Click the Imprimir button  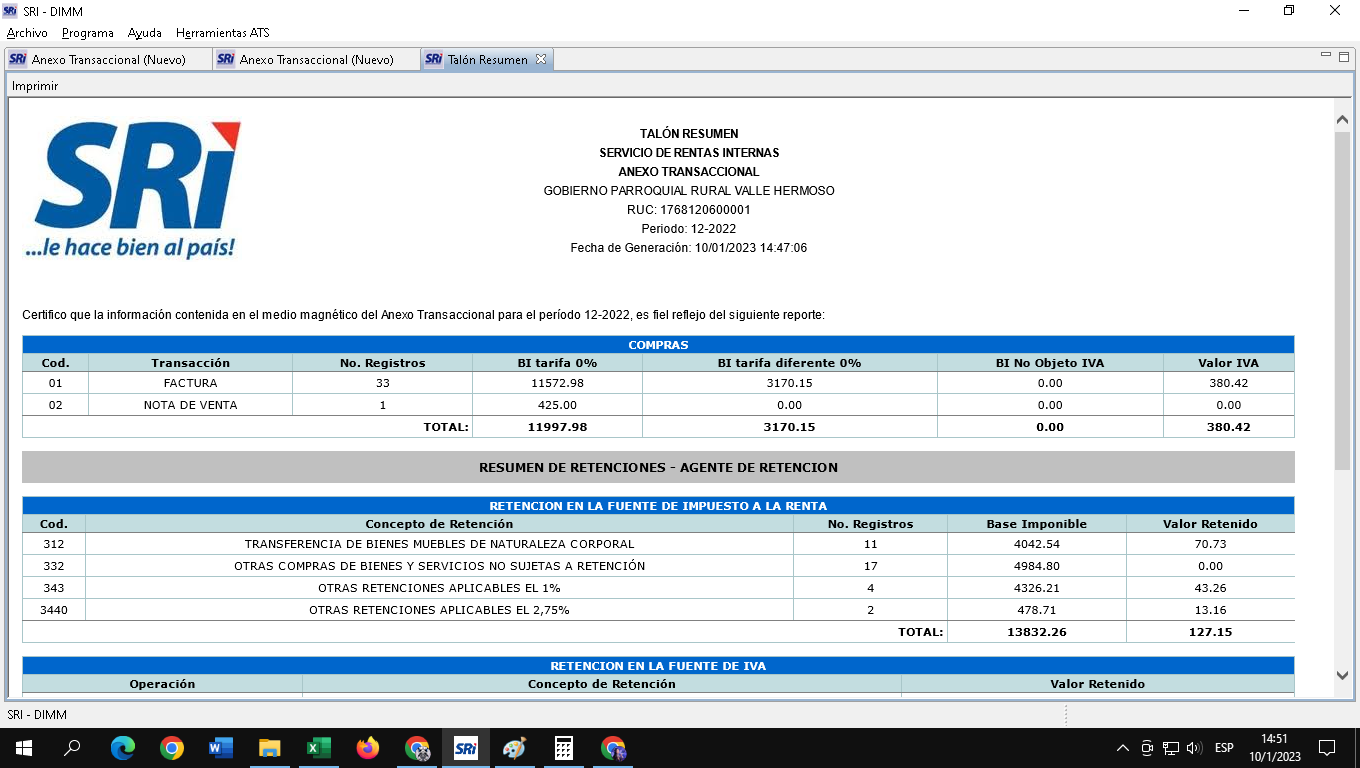(35, 86)
